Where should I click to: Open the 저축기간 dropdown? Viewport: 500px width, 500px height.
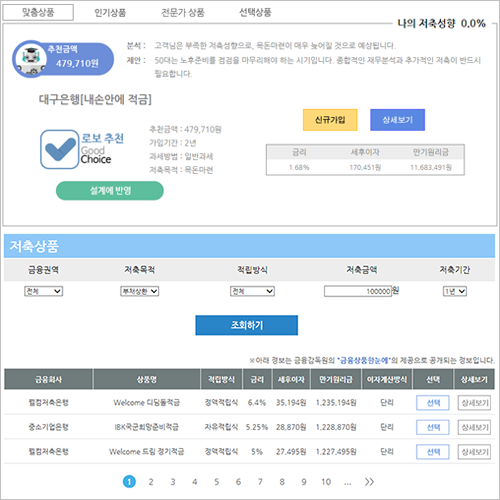pos(455,291)
